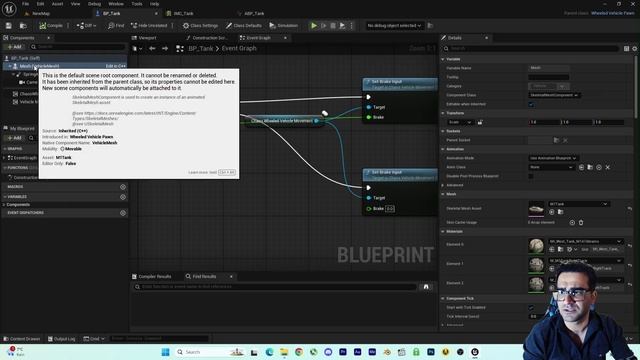This screenshot has width=640, height=360.
Task: Open the Diff dropdown
Action: 87,26
